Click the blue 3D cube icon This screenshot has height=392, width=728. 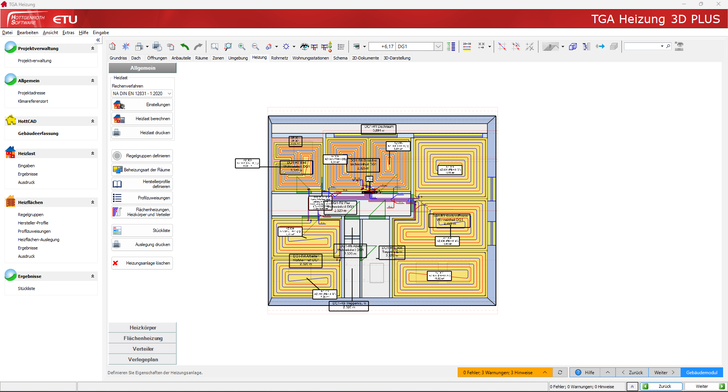coord(573,46)
